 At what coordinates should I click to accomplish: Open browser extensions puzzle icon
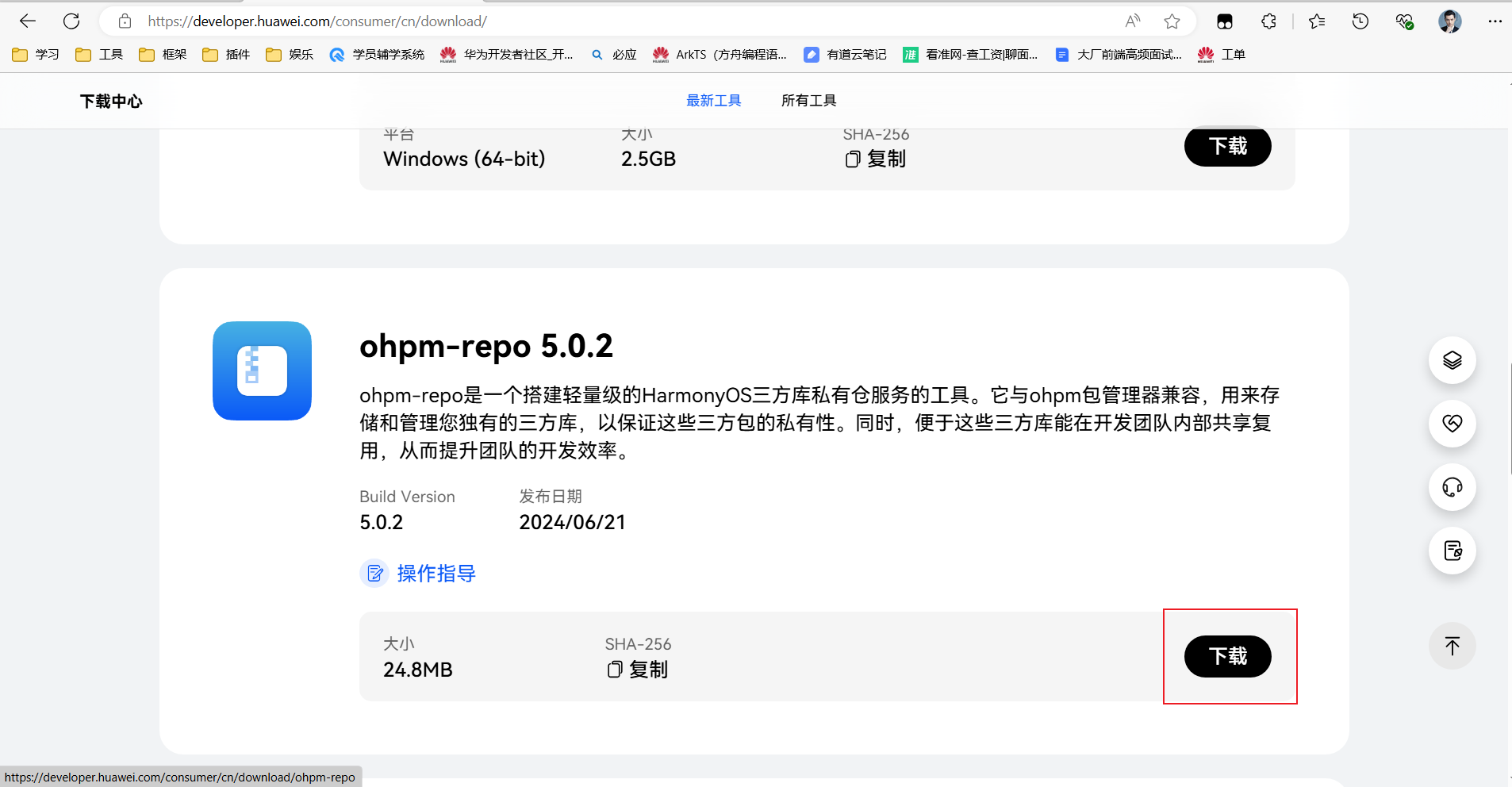coord(1268,21)
